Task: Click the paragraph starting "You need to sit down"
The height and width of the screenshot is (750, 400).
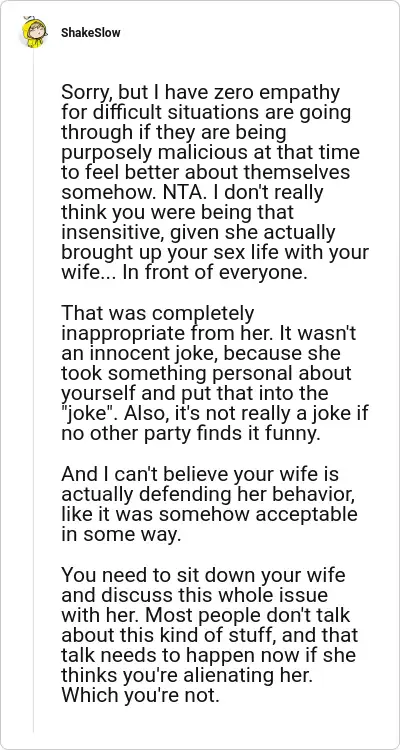Action: (x=210, y=635)
